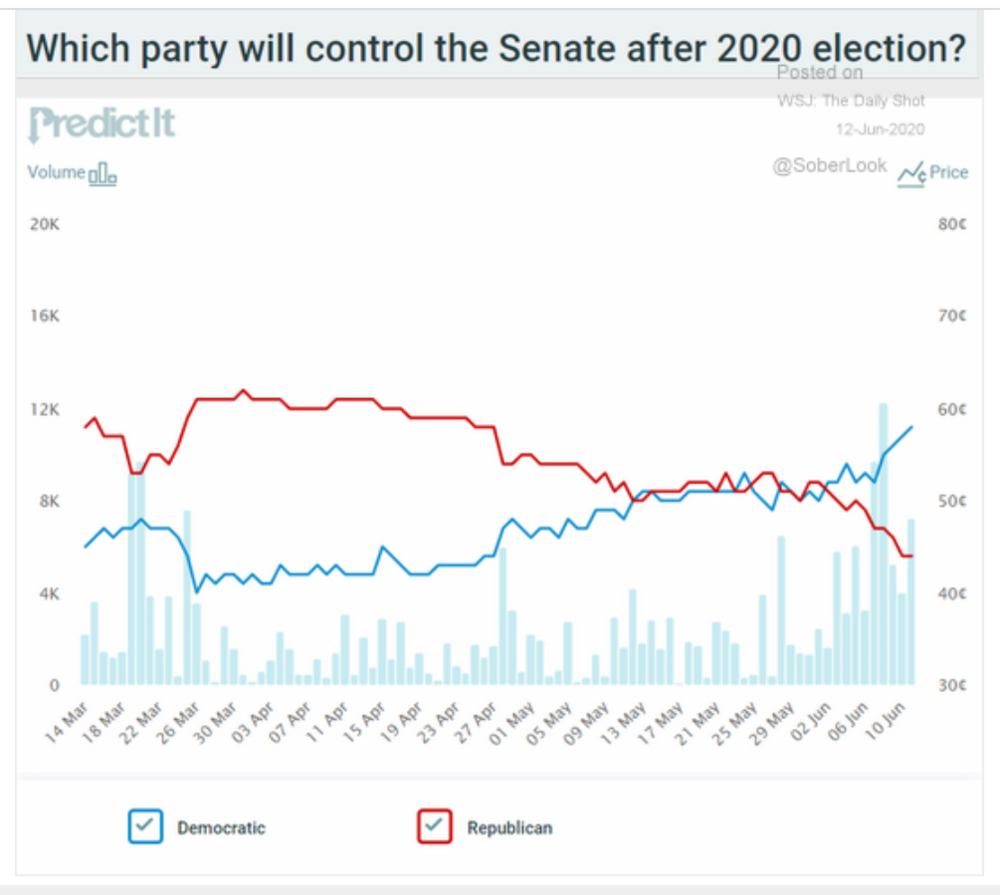Click the PredictIt logo
This screenshot has width=1000, height=895.
101,124
